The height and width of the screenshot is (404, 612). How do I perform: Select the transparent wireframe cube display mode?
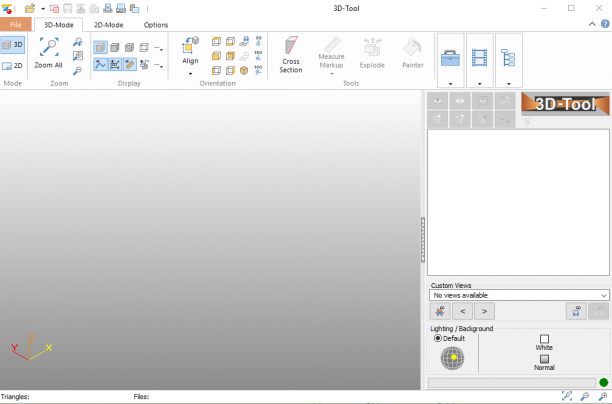[x=144, y=48]
